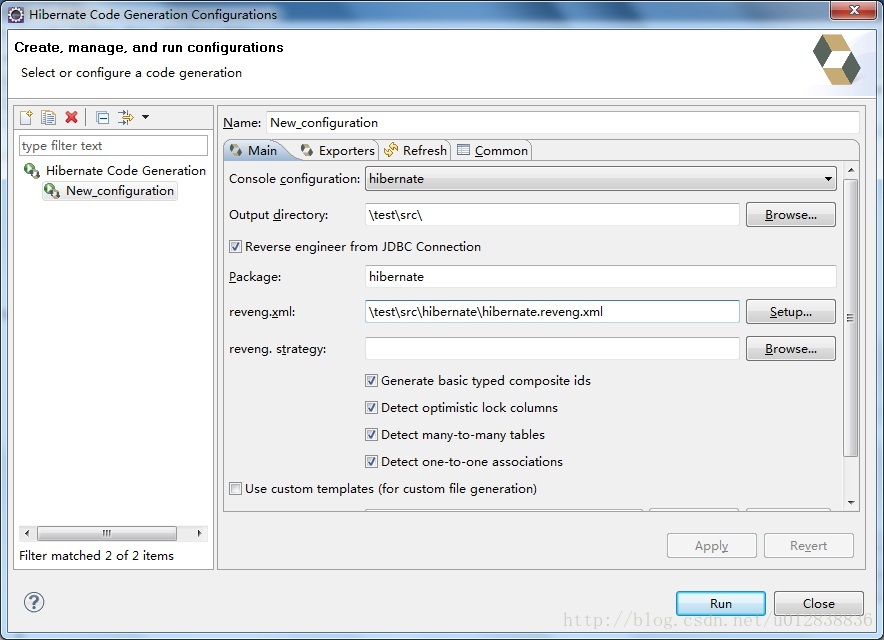Click the New_configuration item icon
Viewport: 884px width, 640px height.
[52, 191]
